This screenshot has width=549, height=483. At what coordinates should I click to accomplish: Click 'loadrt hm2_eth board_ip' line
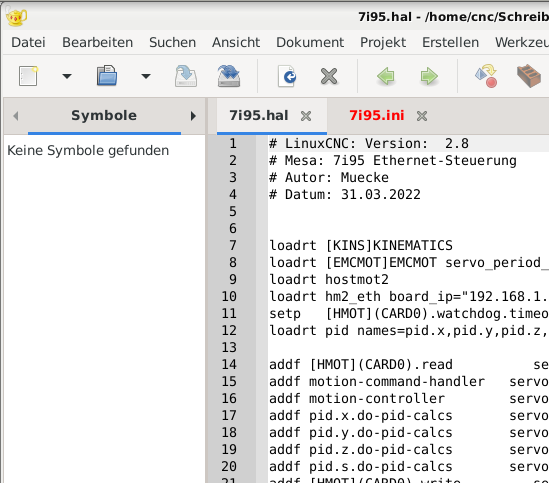pyautogui.click(x=409, y=297)
